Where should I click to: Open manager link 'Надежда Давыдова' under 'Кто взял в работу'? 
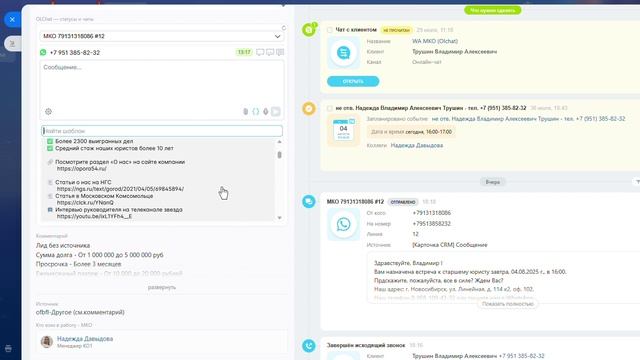click(x=85, y=339)
